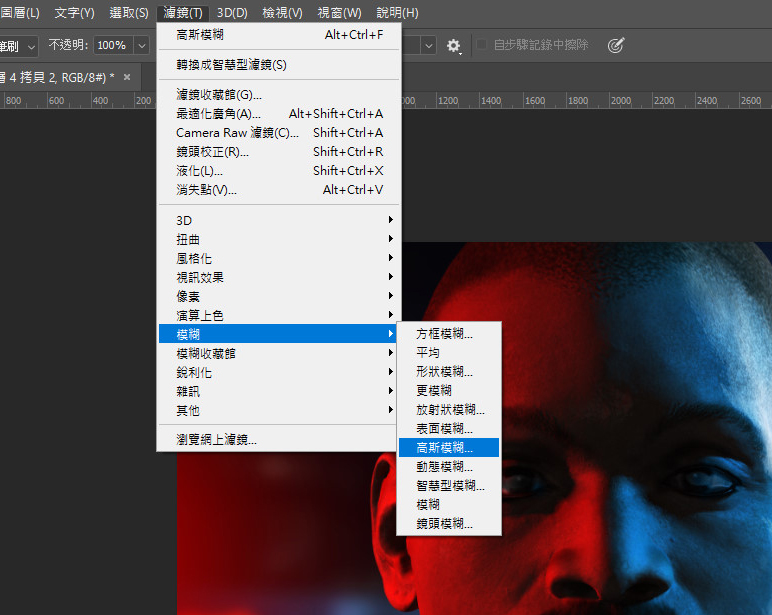Close the document tab with the x
The image size is (772, 615).
click(127, 77)
